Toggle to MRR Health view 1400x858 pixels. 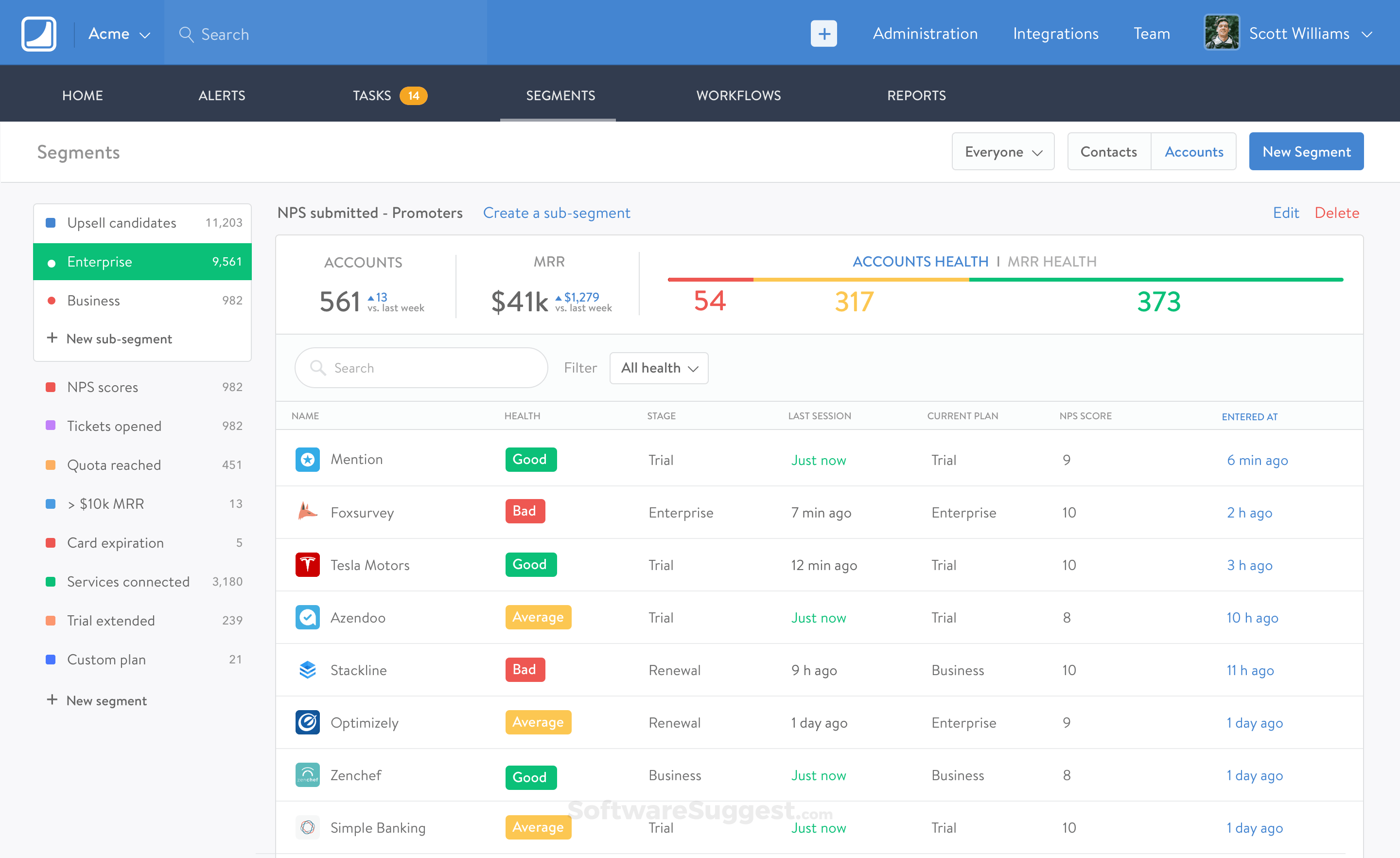tap(1052, 262)
